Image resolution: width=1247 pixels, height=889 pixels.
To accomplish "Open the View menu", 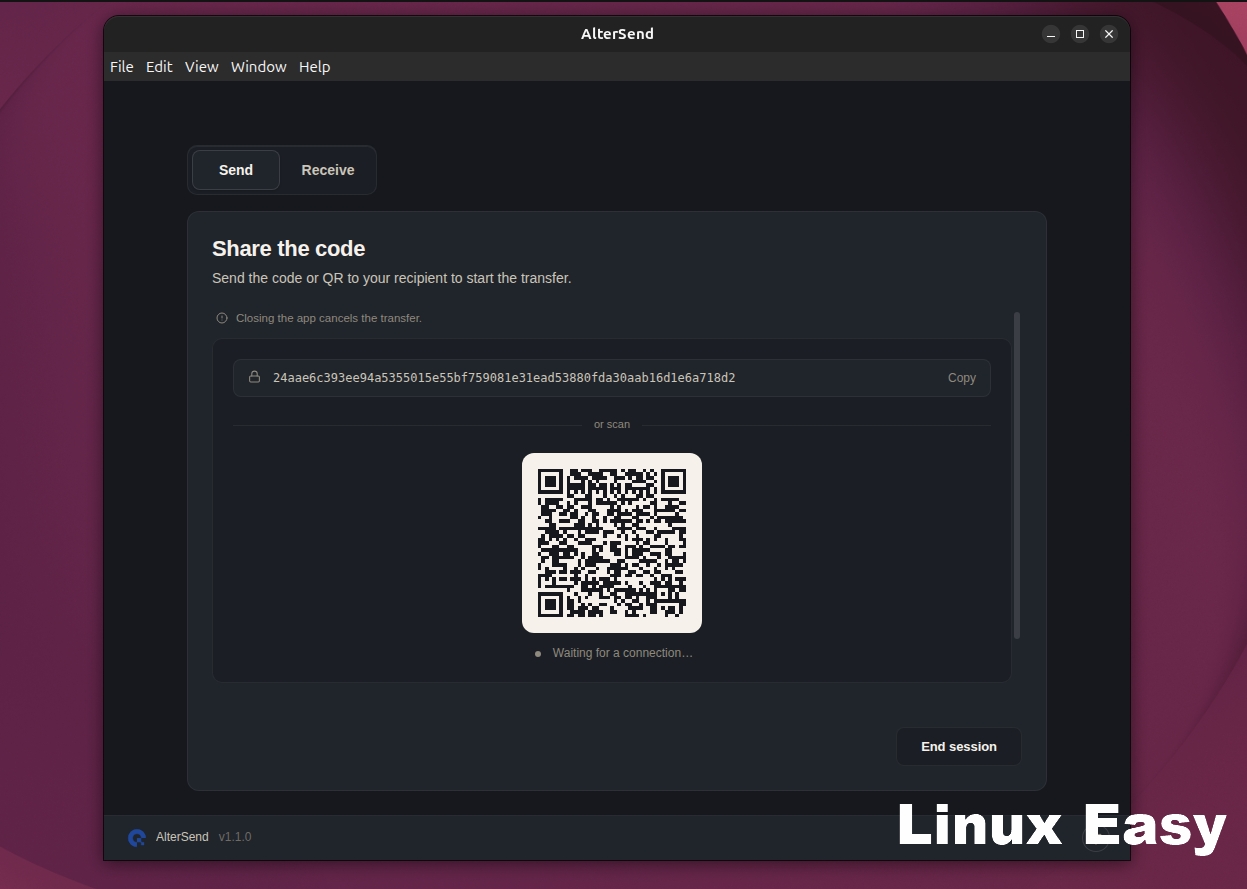I will coord(201,67).
